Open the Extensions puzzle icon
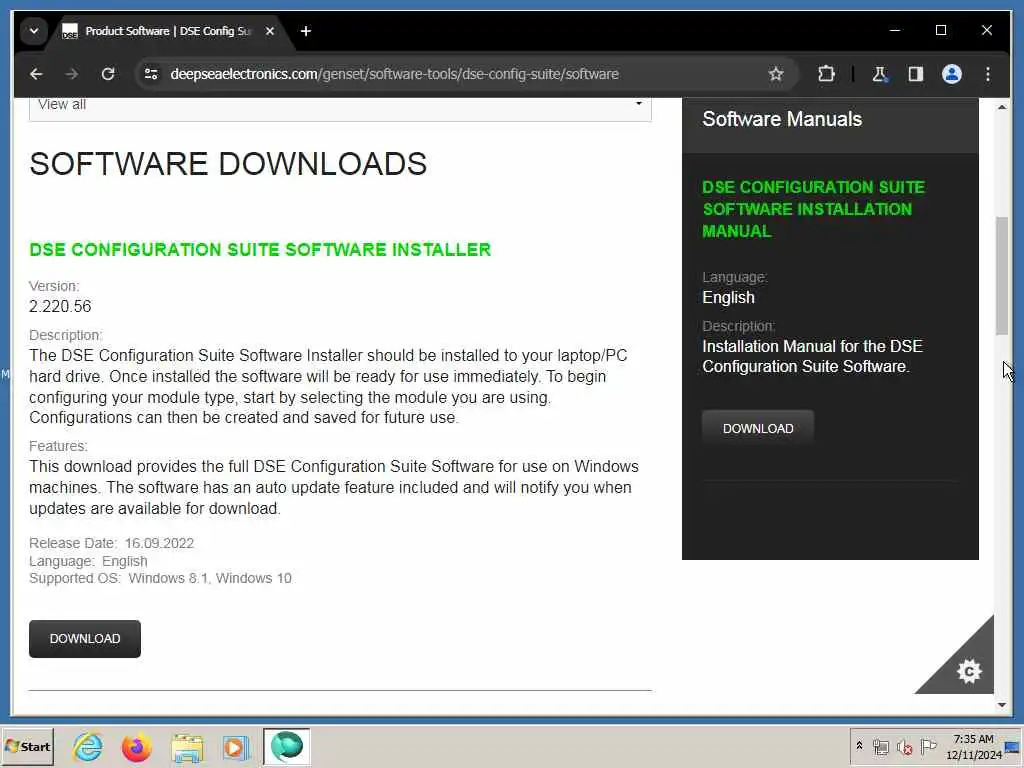This screenshot has width=1024, height=768. (x=826, y=74)
